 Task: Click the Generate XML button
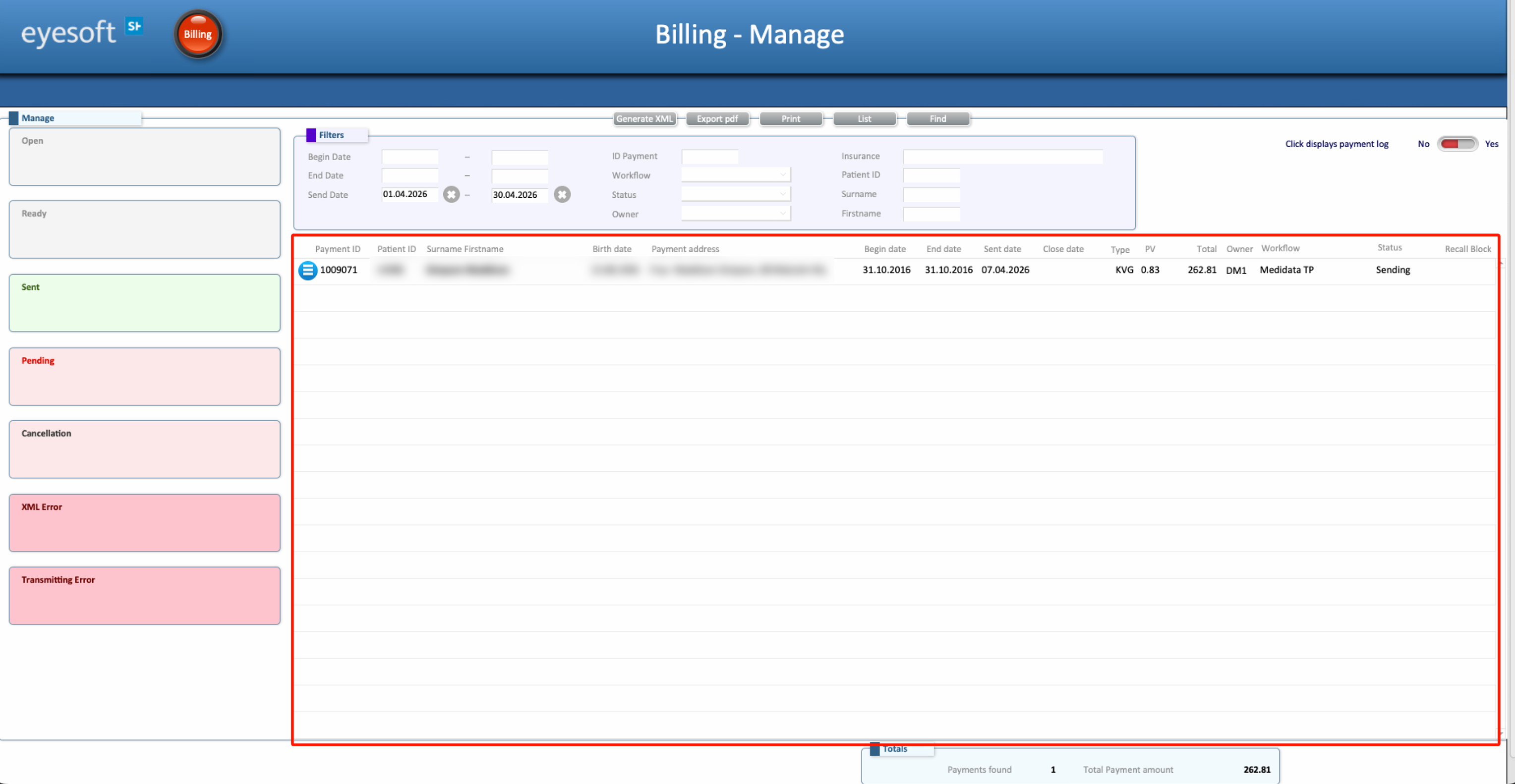(644, 119)
